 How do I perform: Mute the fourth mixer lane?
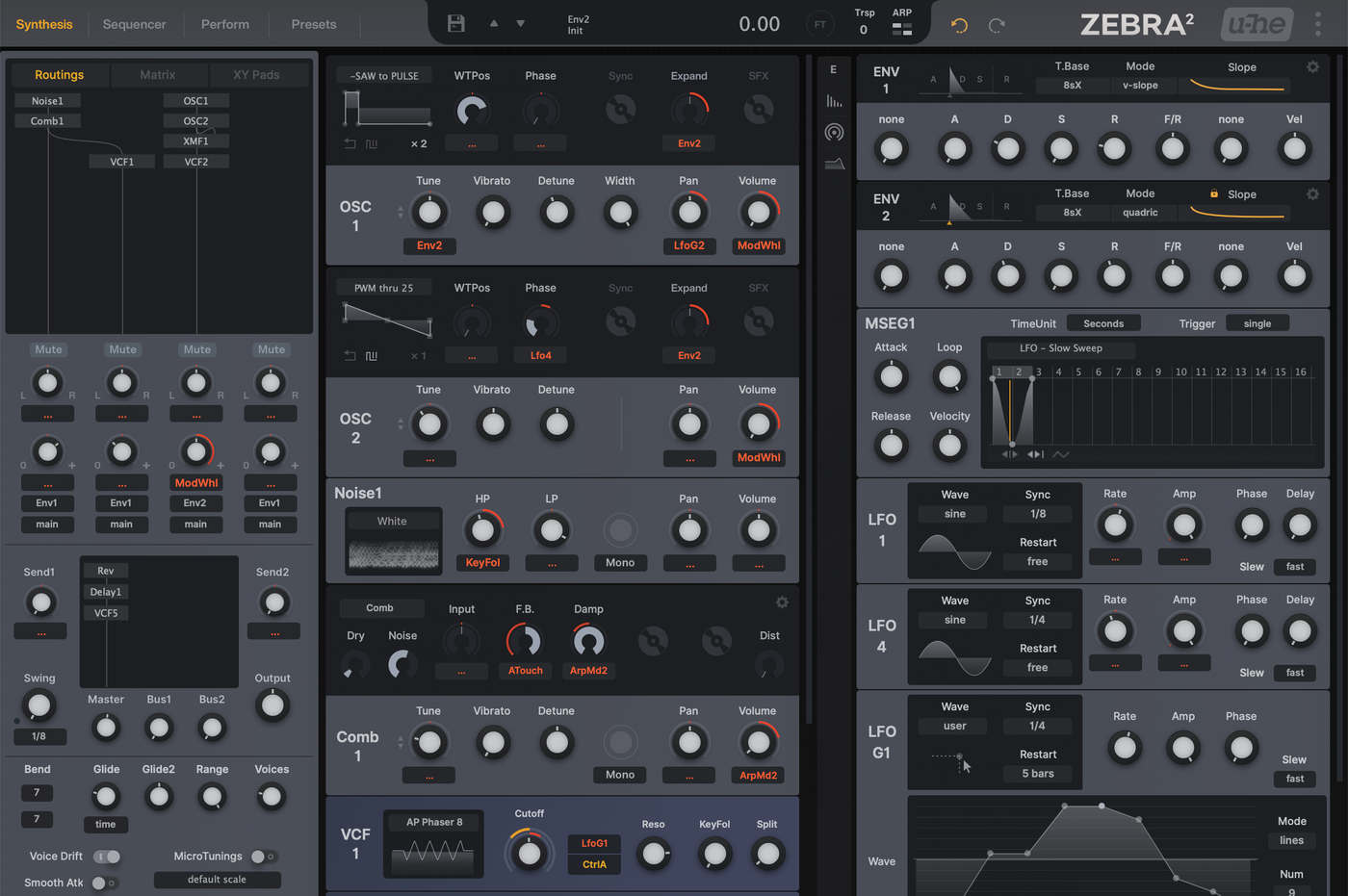[x=271, y=349]
